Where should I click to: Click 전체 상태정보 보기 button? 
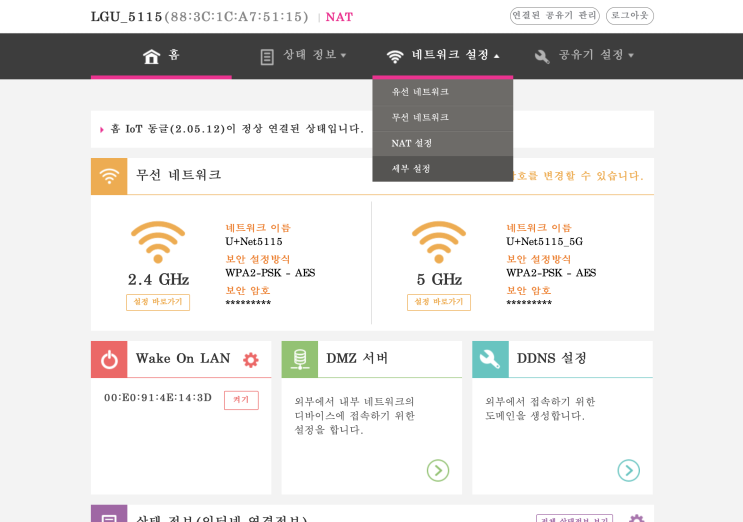point(574,519)
